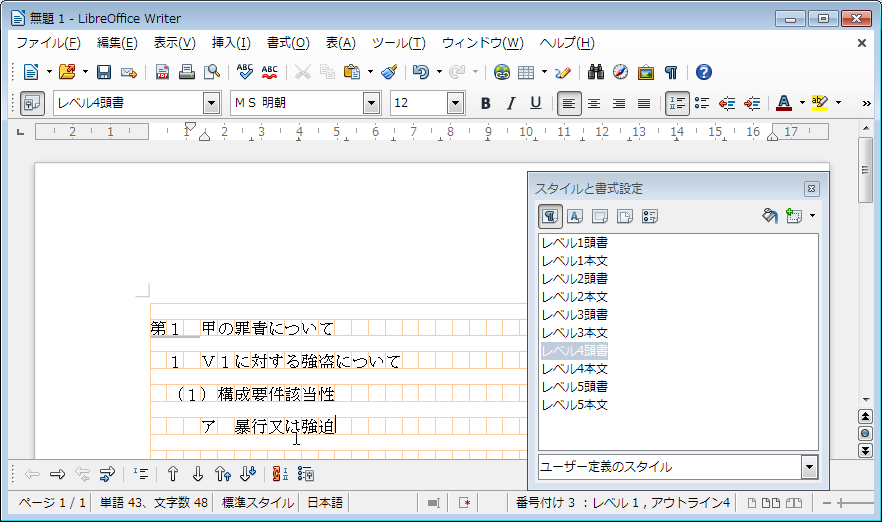
Task: Insert a hyperlink with the globe icon
Action: click(502, 72)
